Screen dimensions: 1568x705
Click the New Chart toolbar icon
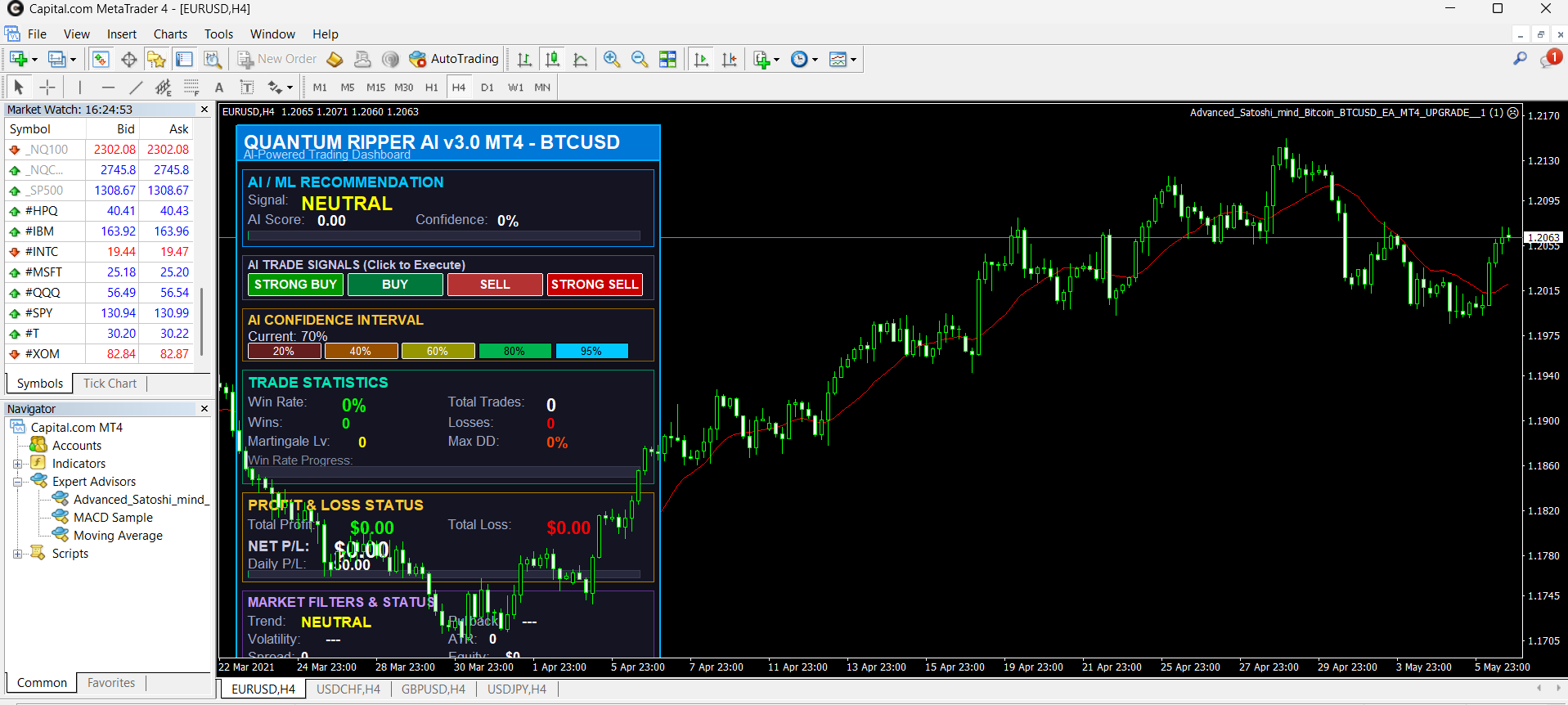[18, 59]
